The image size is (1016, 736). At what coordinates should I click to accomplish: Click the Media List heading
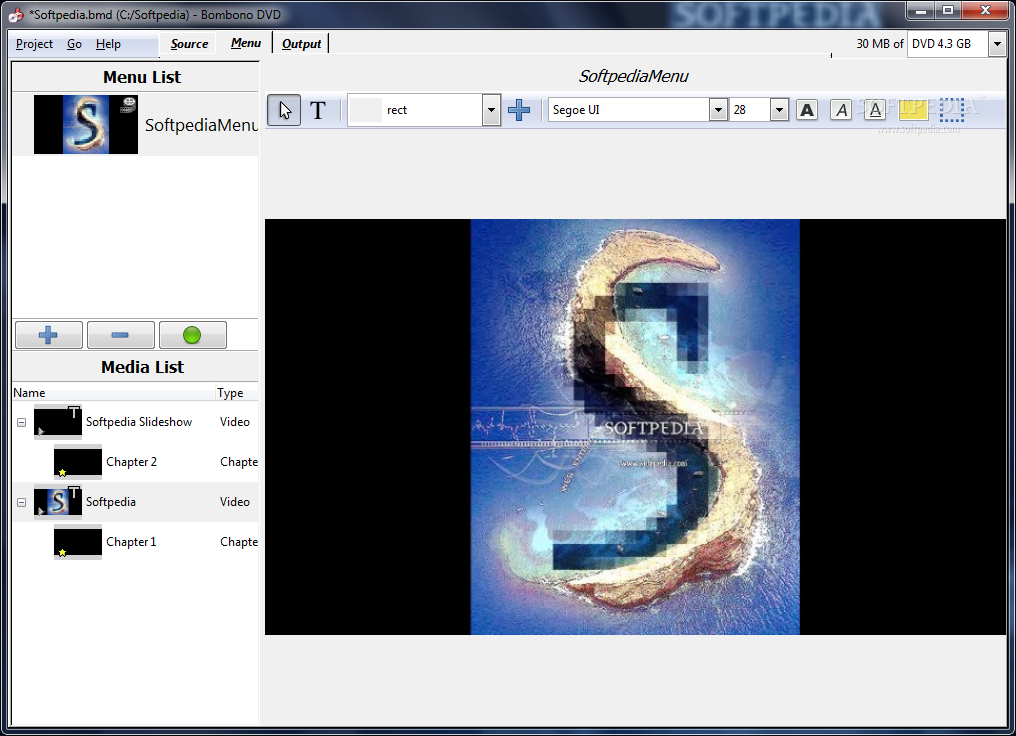click(x=143, y=367)
